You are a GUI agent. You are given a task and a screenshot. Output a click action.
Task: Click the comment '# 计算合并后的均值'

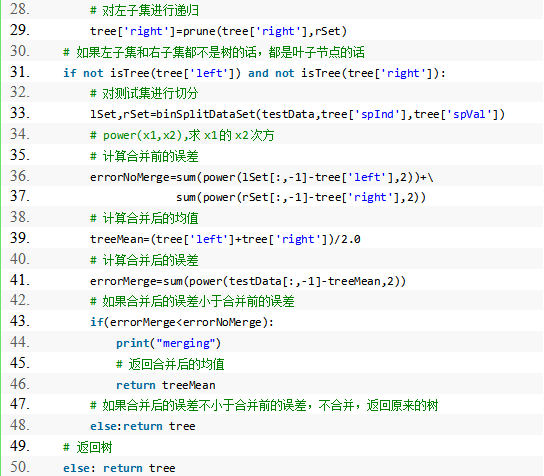tap(144, 218)
